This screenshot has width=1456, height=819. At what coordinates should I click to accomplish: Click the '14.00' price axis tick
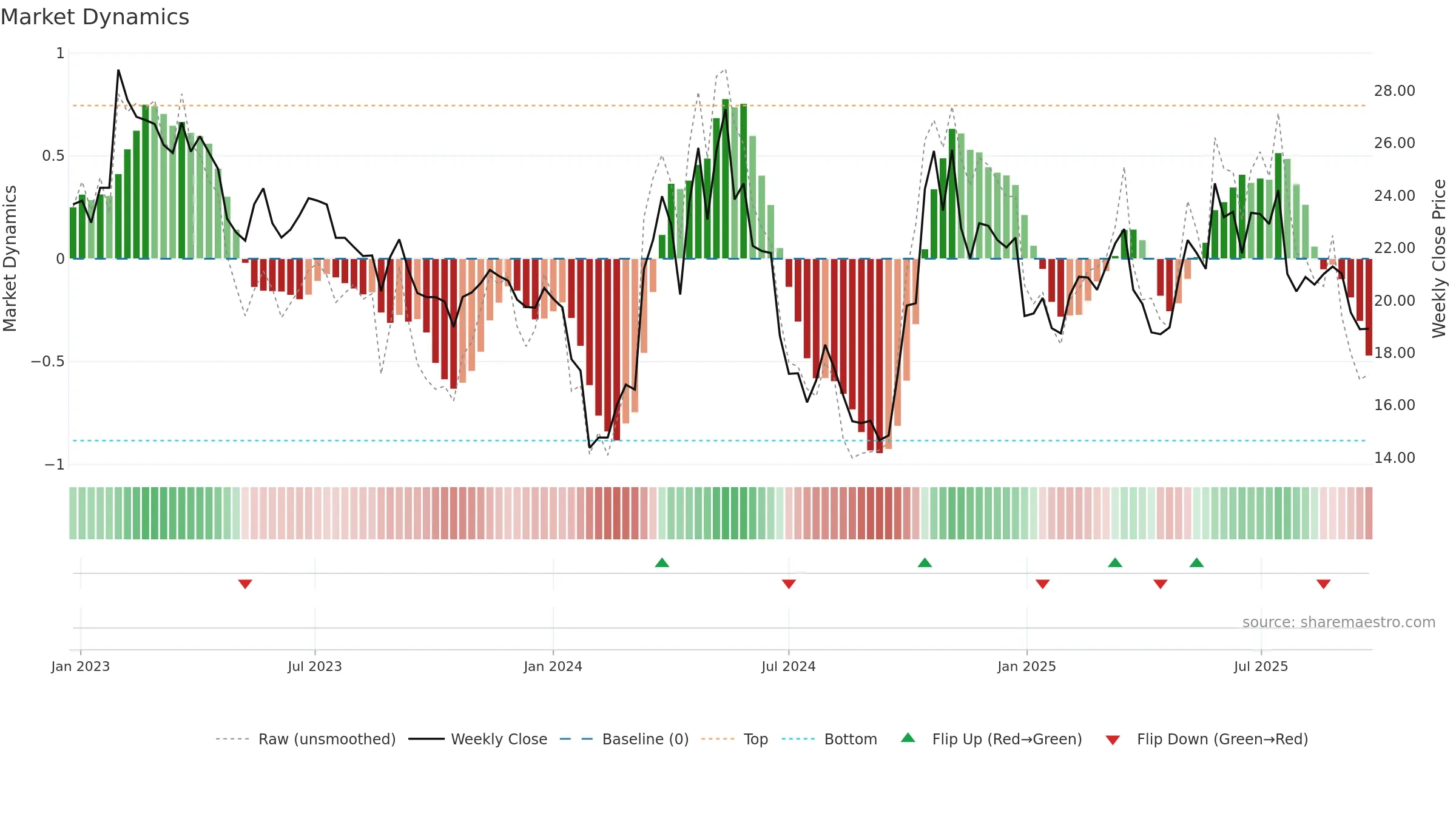click(1395, 458)
